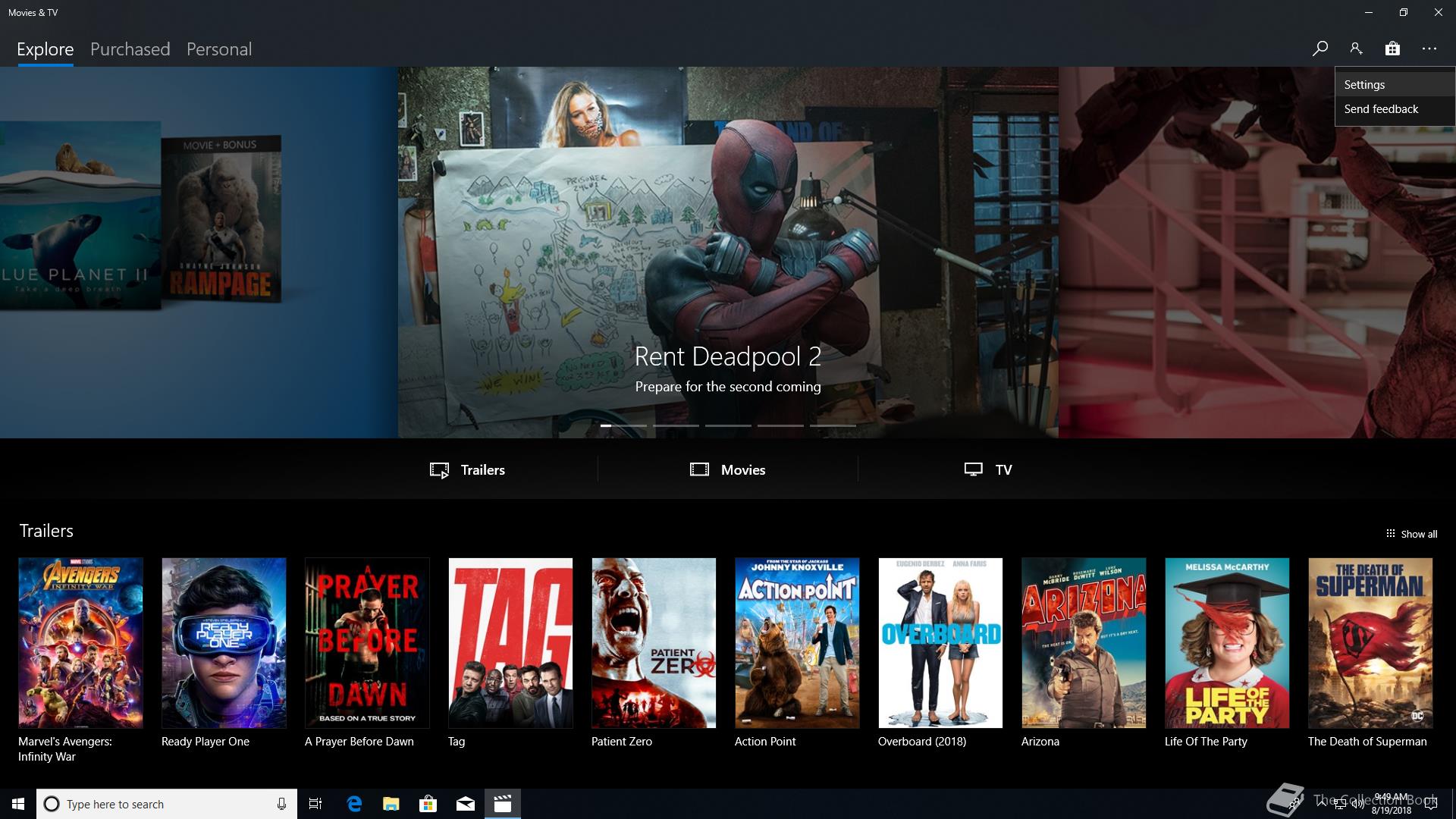
Task: Click the 'Patient Zero' title text
Action: click(x=622, y=742)
